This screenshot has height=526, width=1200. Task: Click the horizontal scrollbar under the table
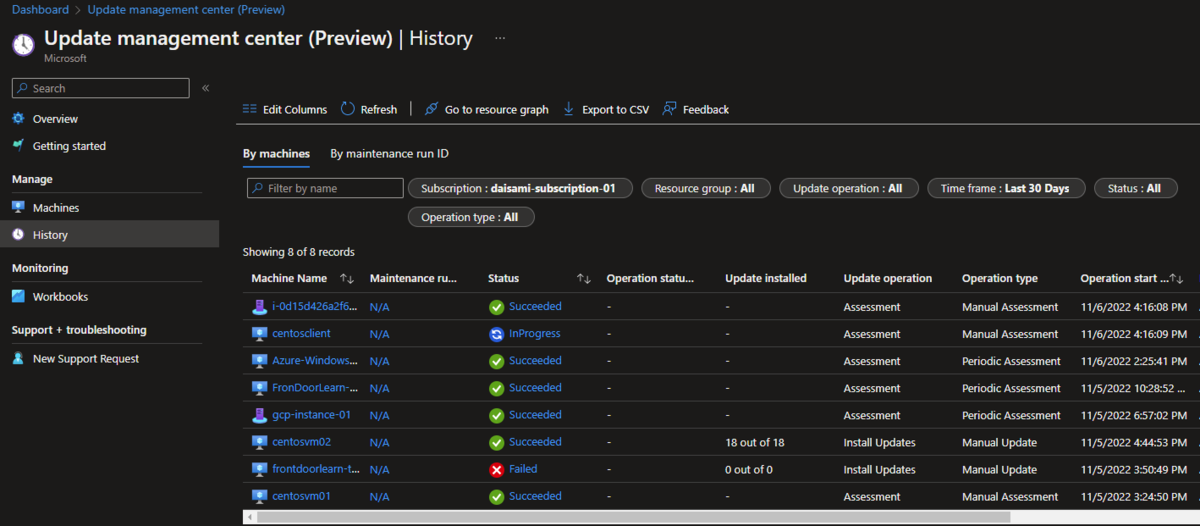click(x=634, y=517)
